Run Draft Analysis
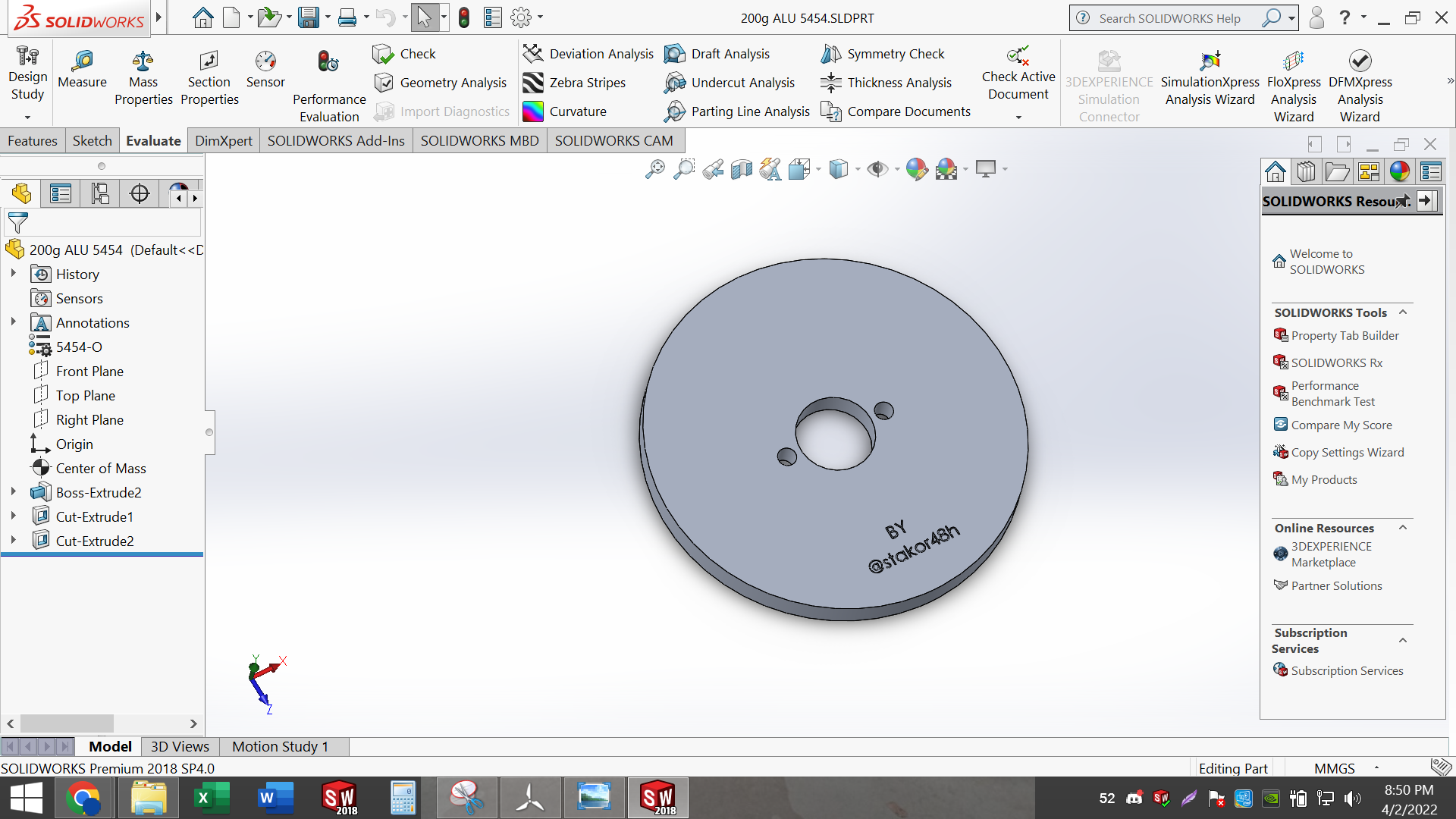 (717, 54)
